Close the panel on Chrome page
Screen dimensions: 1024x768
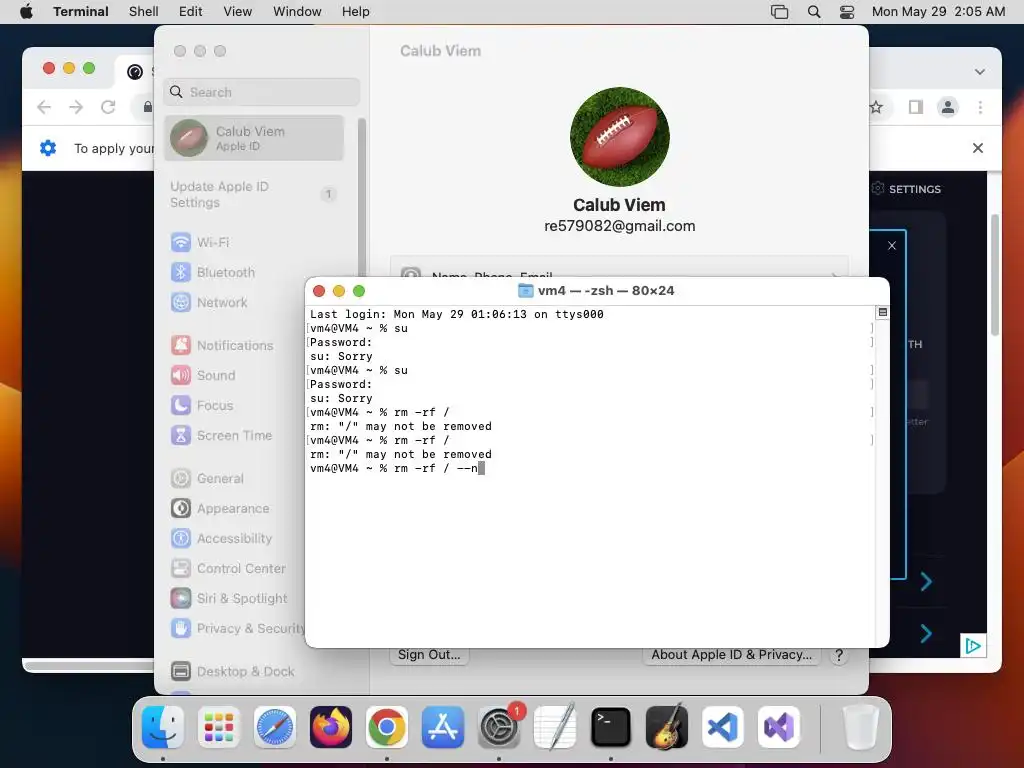point(892,246)
